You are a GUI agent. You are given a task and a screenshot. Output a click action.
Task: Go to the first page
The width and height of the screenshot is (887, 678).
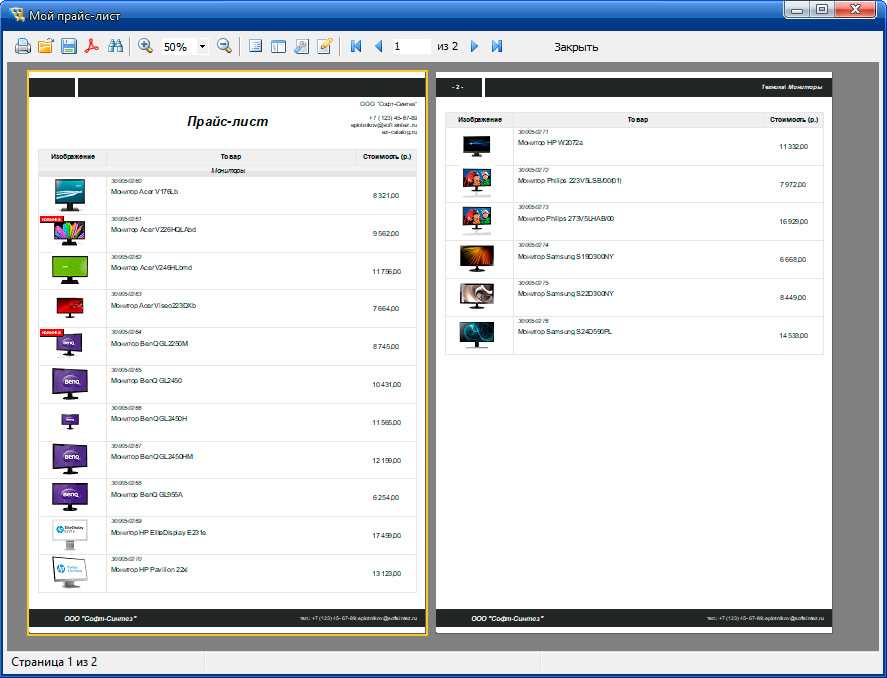[356, 46]
